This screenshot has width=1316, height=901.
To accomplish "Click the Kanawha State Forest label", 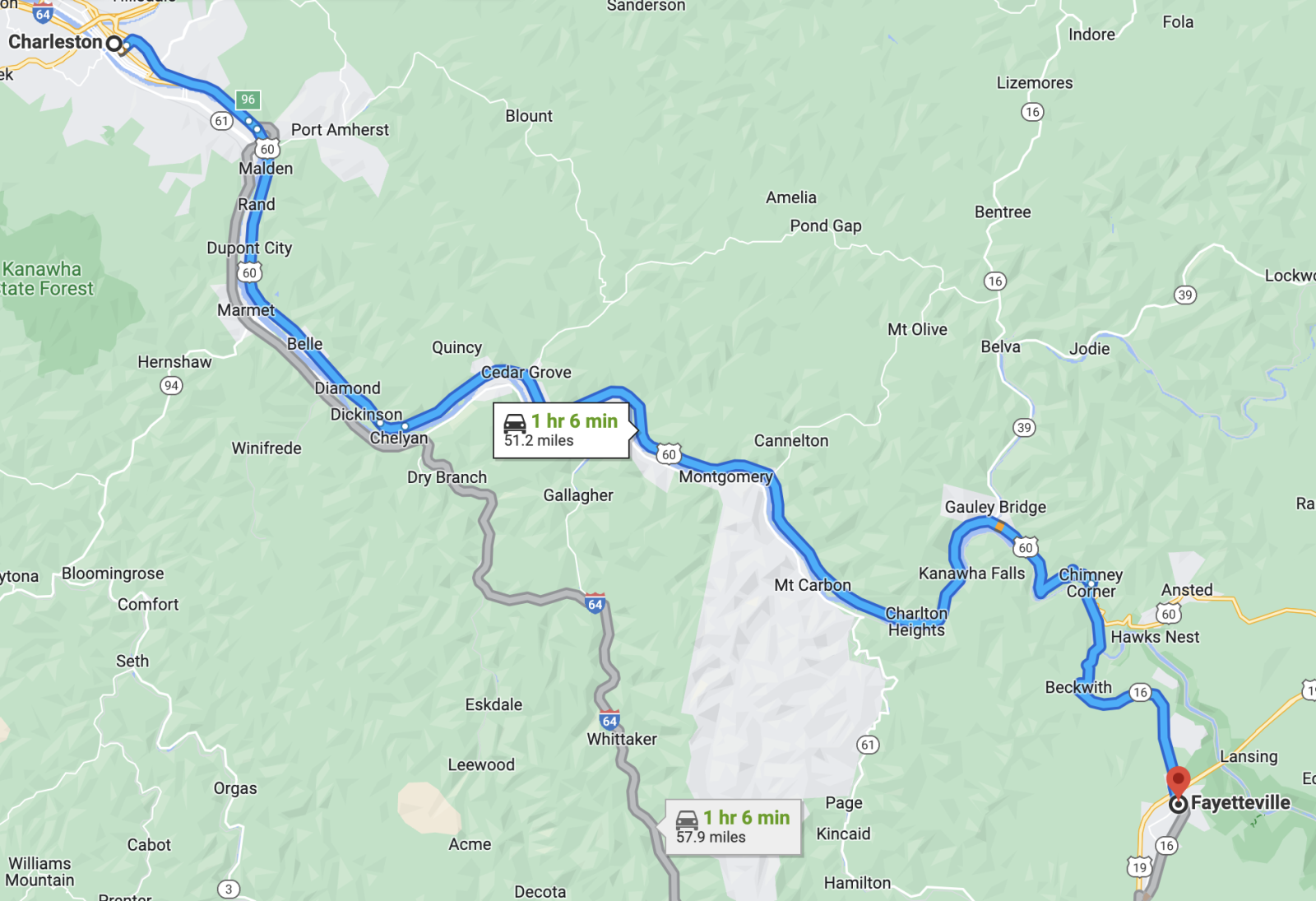I will (x=47, y=279).
